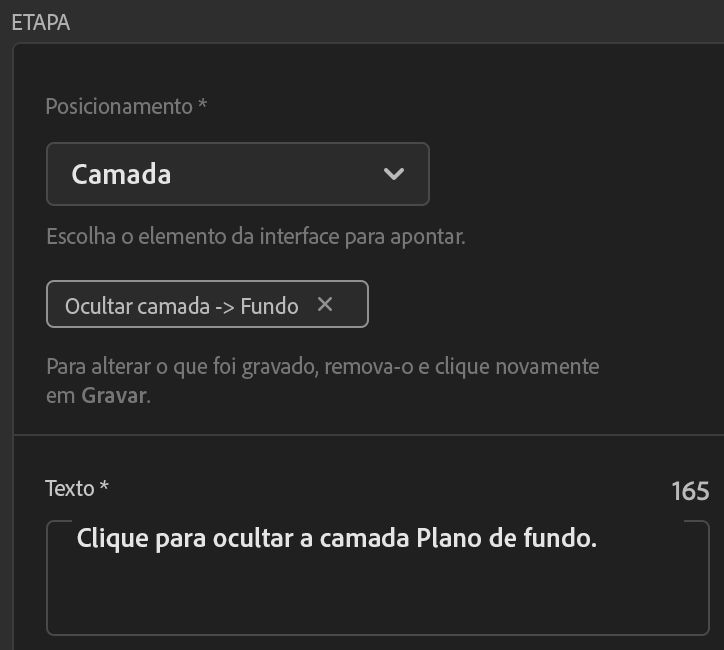
Task: Click into the Texto input field
Action: [x=377, y=578]
